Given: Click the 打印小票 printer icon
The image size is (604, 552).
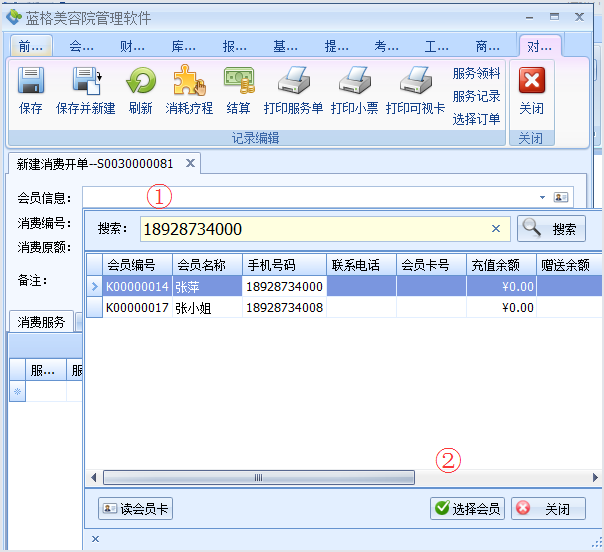Looking at the screenshot, I should pos(354,80).
